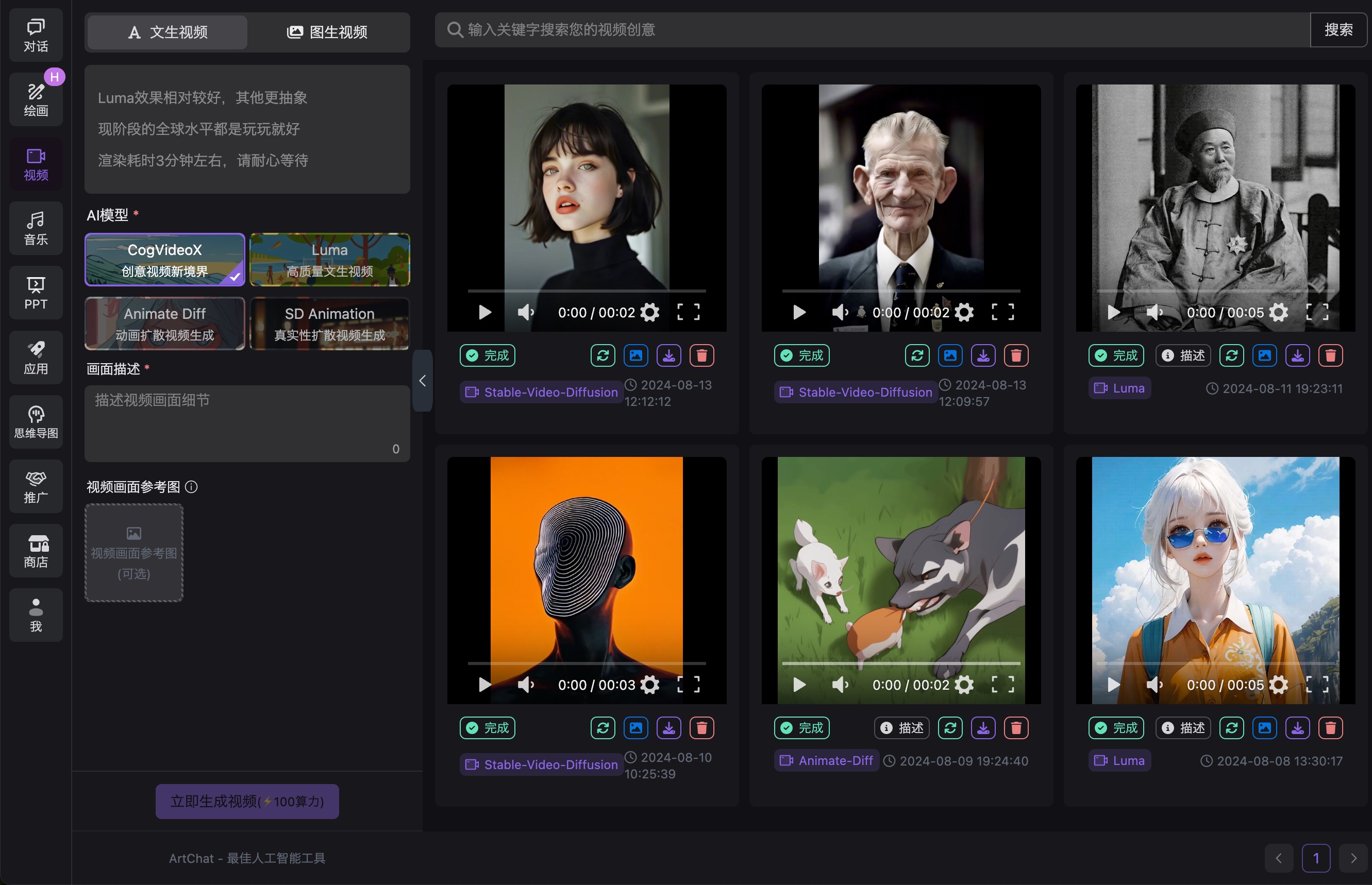The height and width of the screenshot is (885, 1372).
Task: Open the 我 profile sidebar item
Action: click(x=36, y=615)
